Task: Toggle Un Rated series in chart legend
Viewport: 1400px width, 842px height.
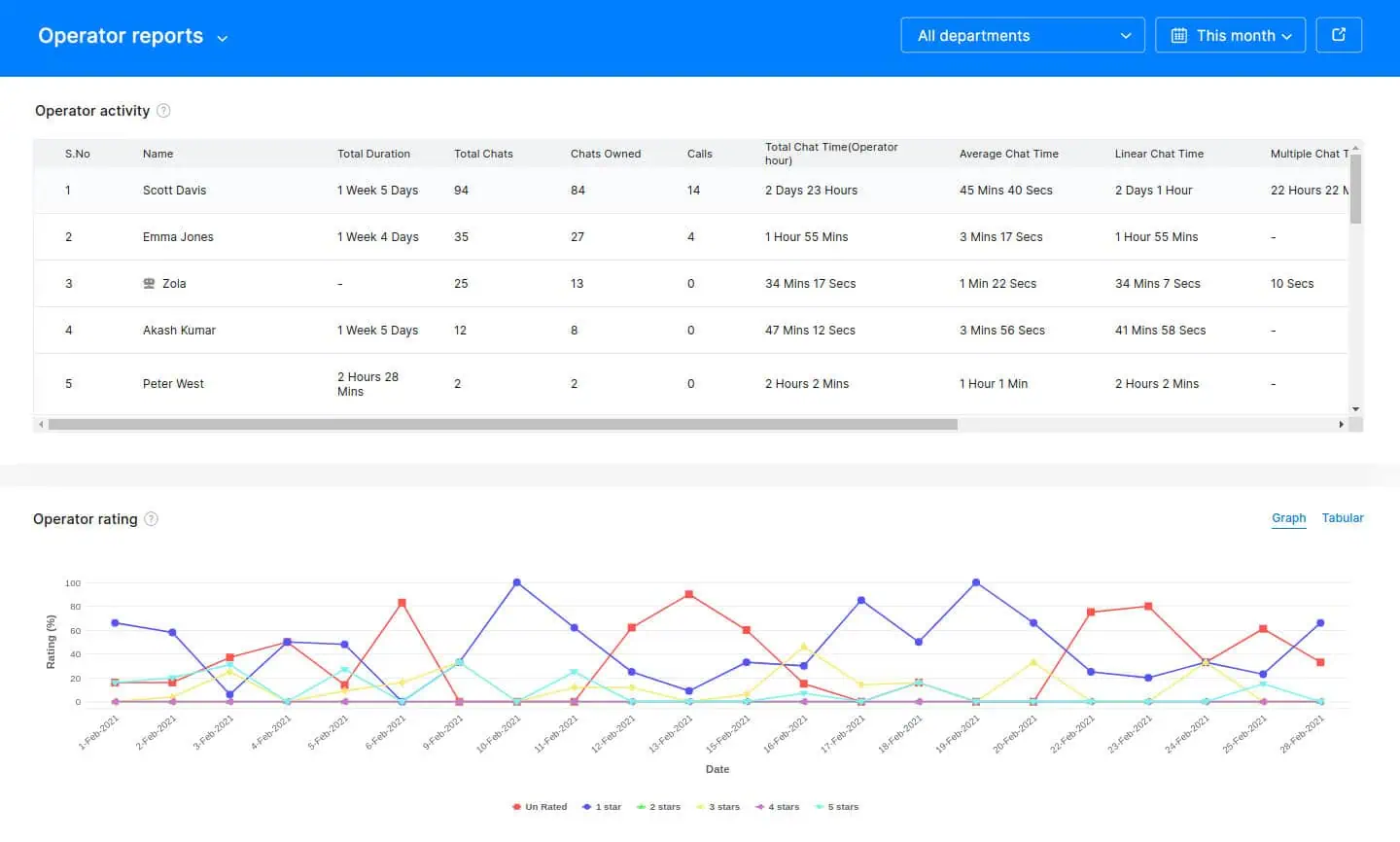Action: [540, 807]
